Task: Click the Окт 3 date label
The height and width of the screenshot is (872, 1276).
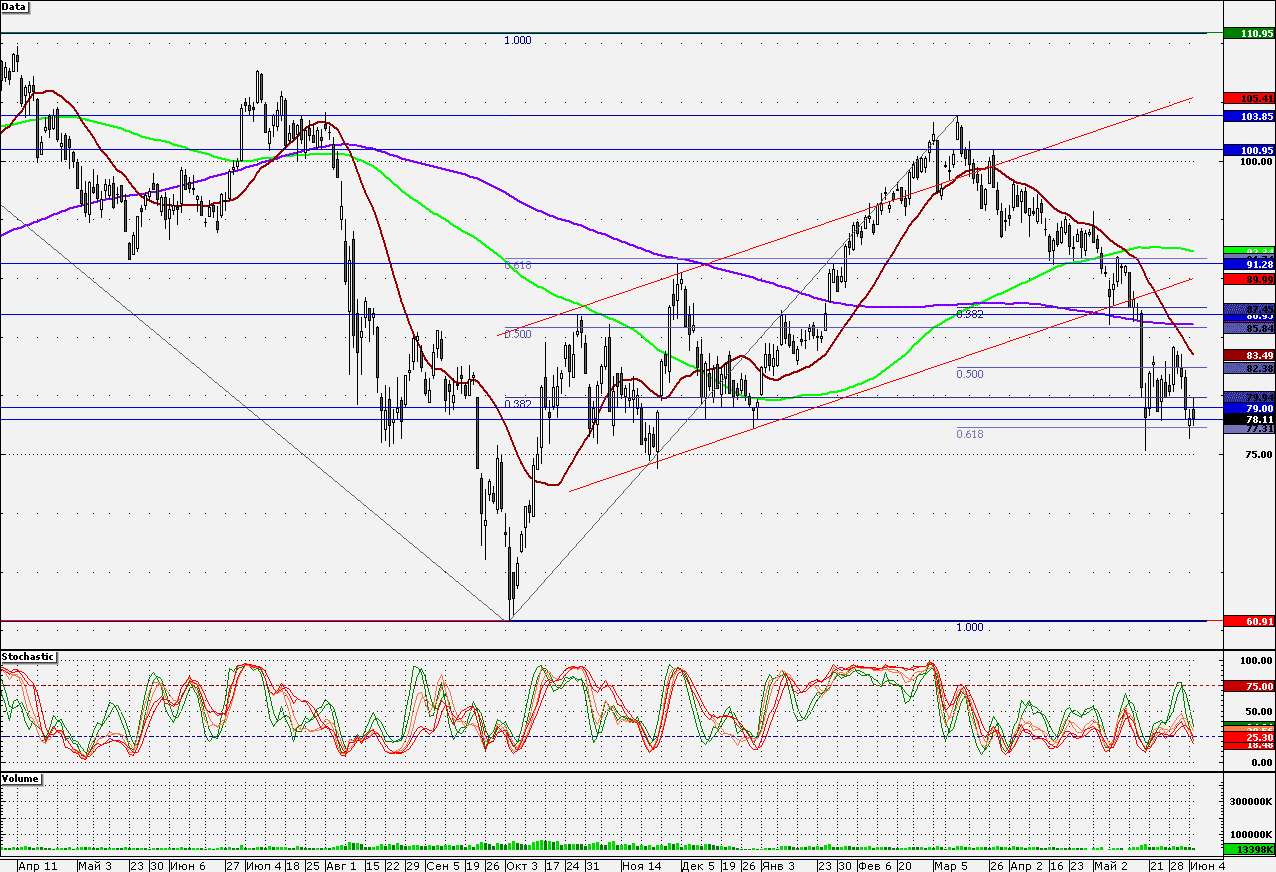Action: [x=522, y=865]
